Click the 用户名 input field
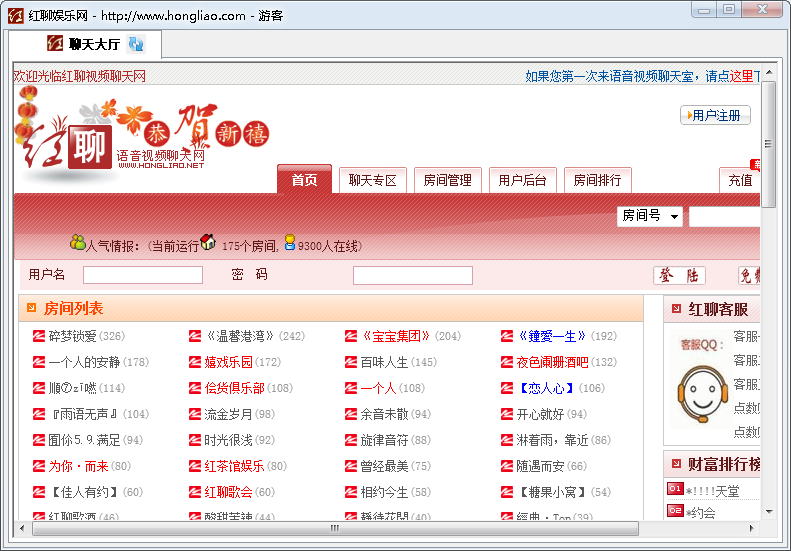The width and height of the screenshot is (791, 551). (143, 275)
